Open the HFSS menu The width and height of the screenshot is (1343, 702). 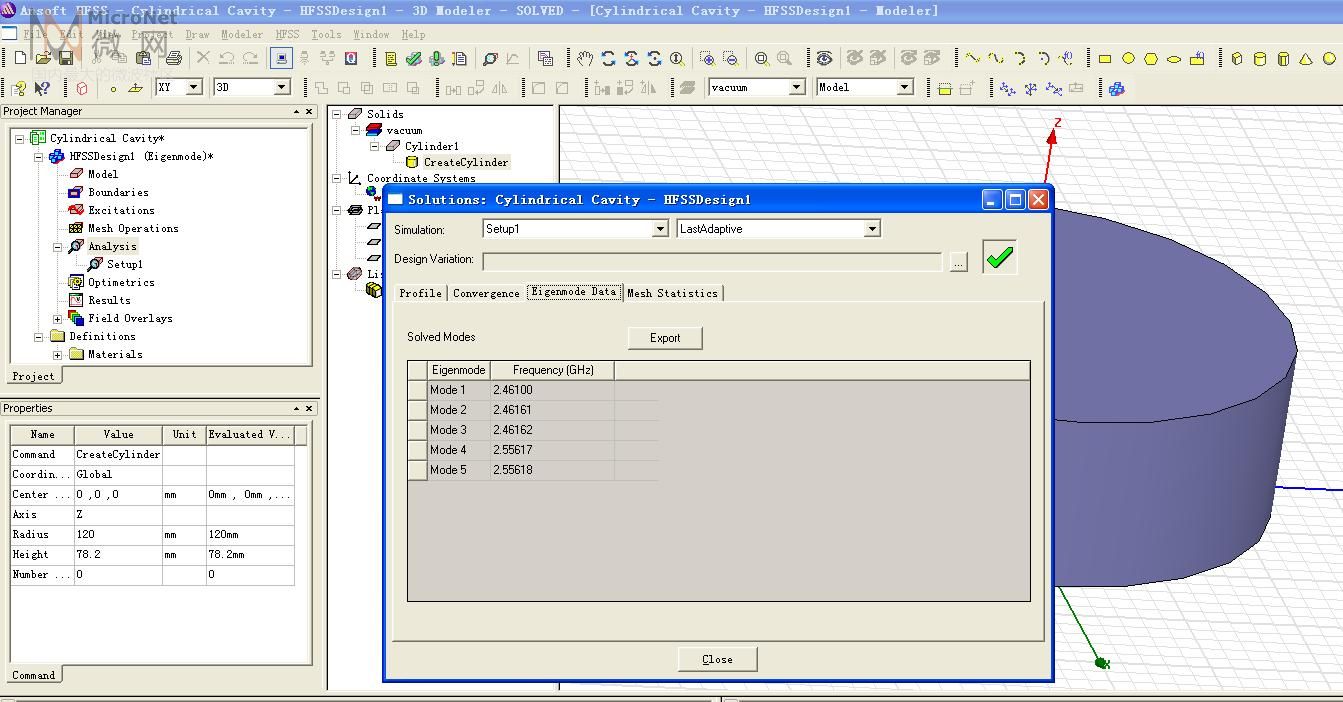287,34
